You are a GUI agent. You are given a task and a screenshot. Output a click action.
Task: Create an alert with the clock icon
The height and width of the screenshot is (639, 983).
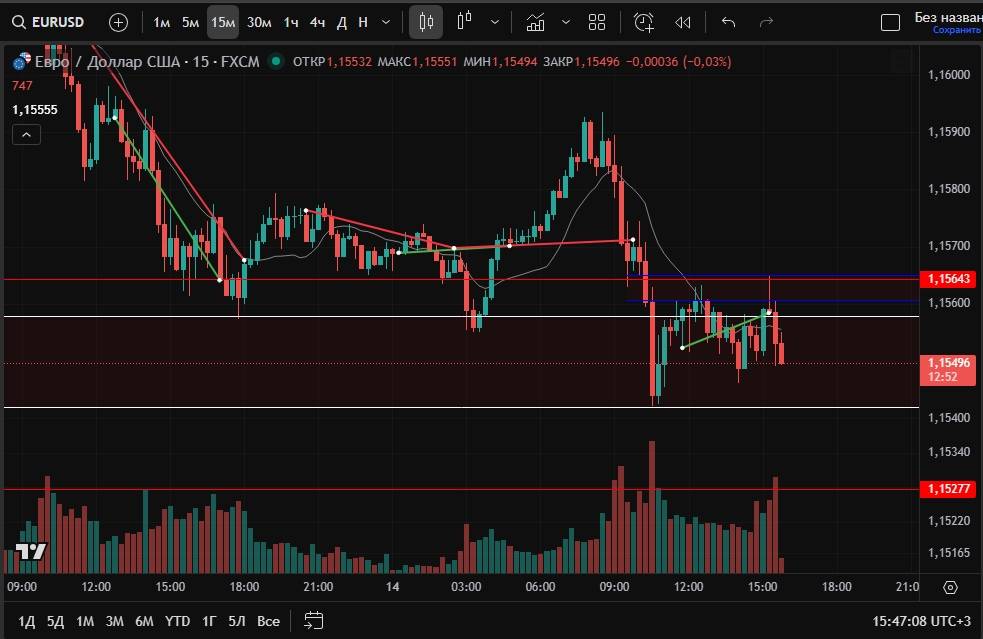pyautogui.click(x=644, y=22)
